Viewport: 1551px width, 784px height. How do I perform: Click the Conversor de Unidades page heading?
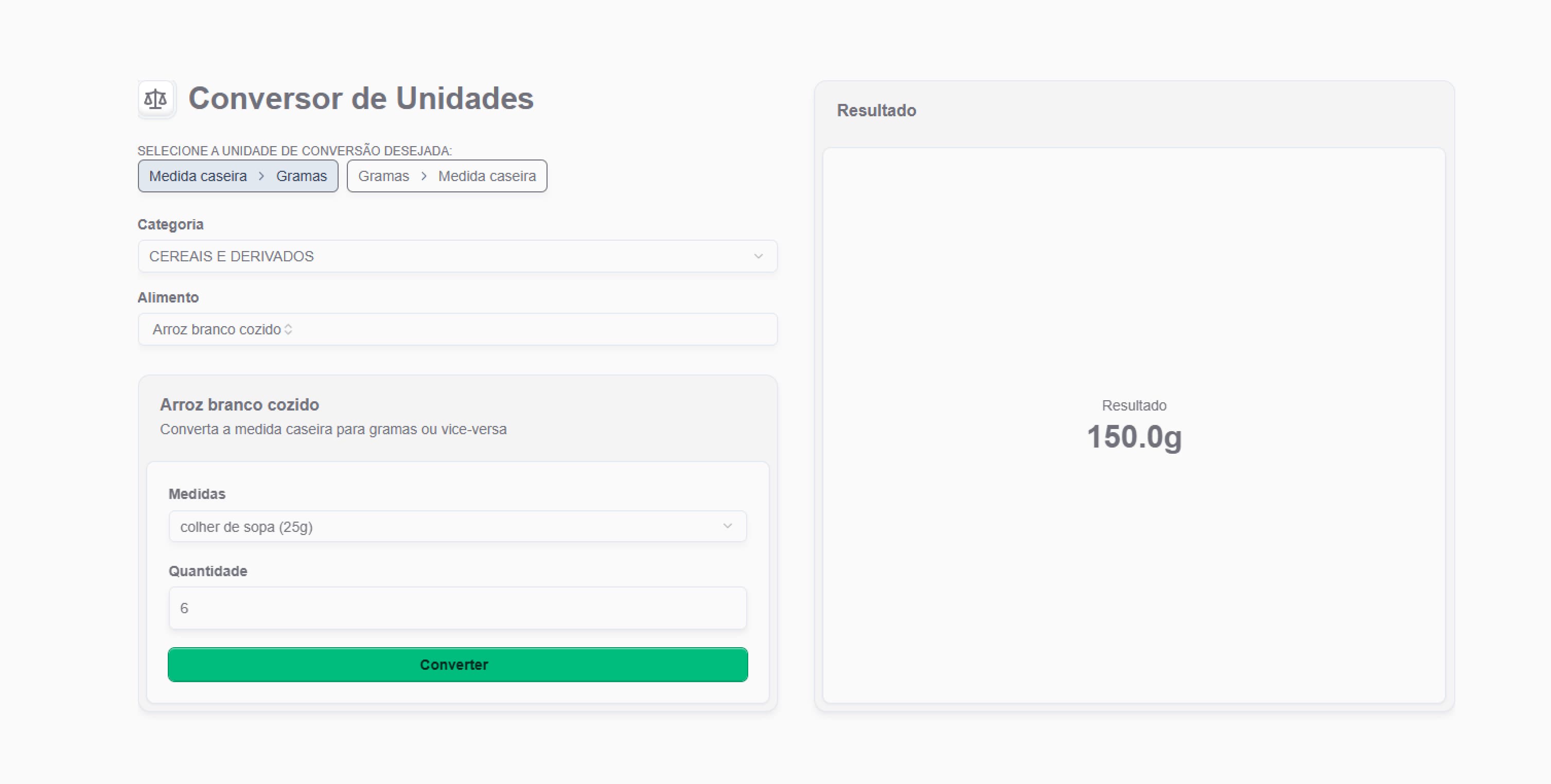[x=361, y=99]
